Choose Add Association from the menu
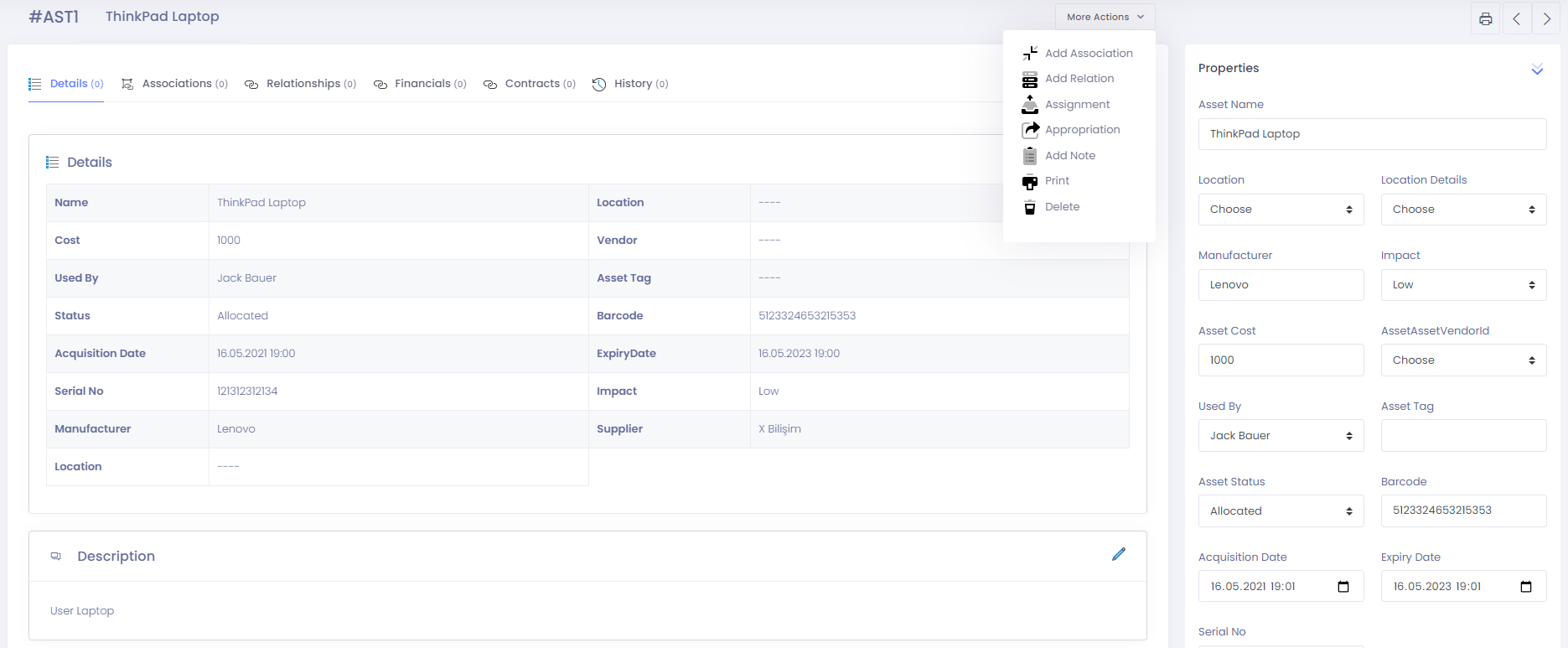1568x648 pixels. pyautogui.click(x=1088, y=53)
